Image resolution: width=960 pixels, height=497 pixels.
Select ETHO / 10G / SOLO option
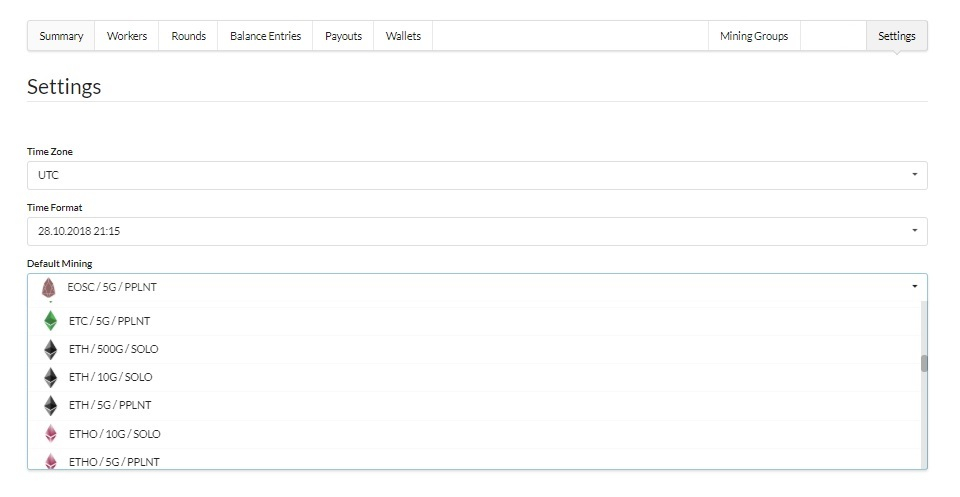(x=474, y=435)
